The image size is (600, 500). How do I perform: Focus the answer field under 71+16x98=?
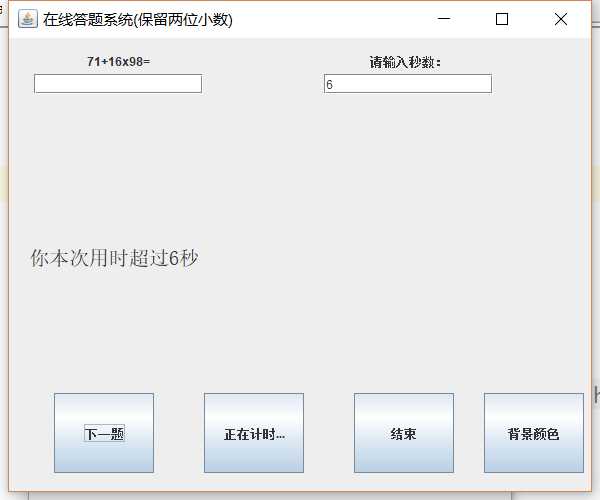[x=118, y=83]
